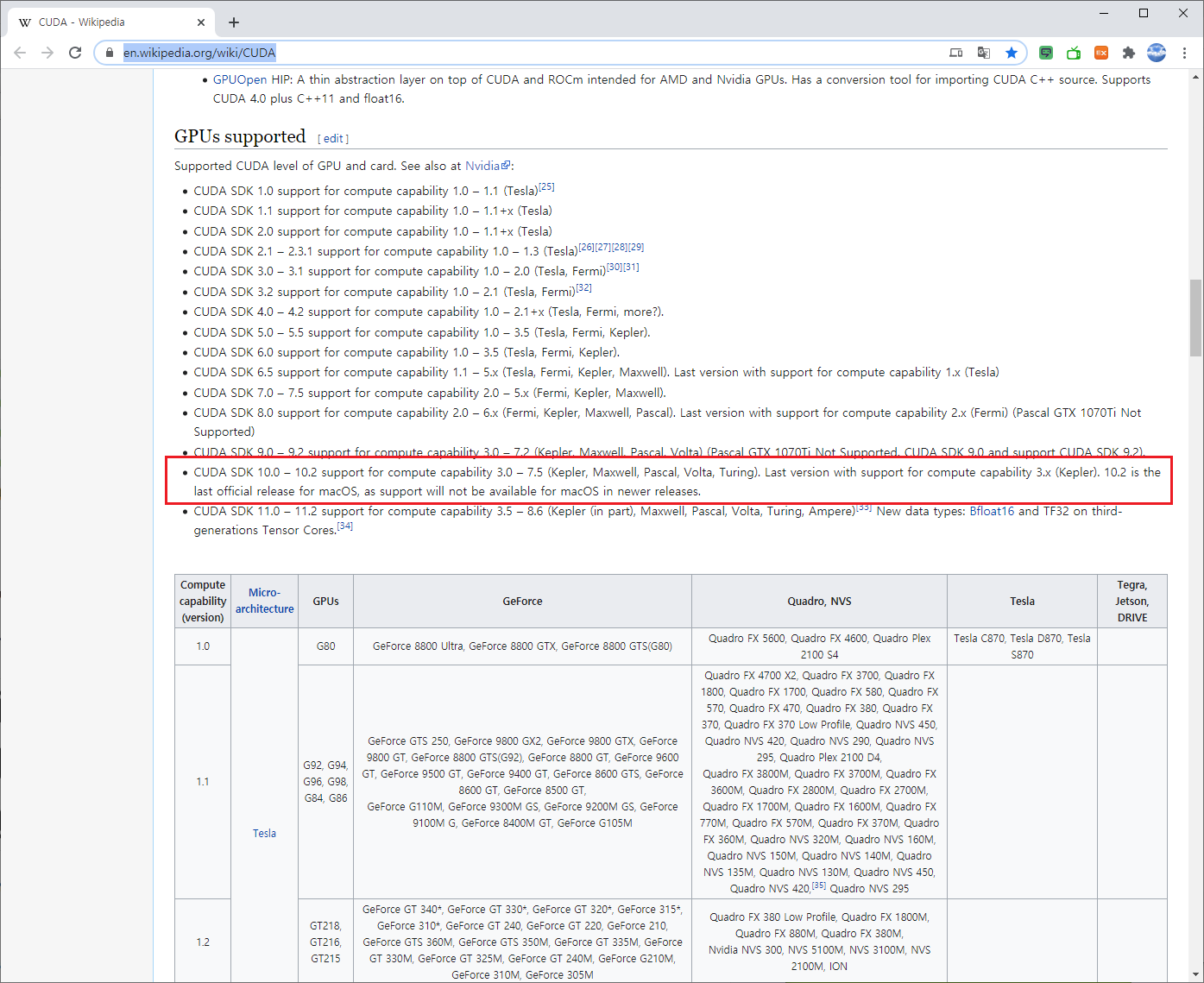The image size is (1204, 983).
Task: Select the 'GeForce' column header
Action: (x=522, y=601)
